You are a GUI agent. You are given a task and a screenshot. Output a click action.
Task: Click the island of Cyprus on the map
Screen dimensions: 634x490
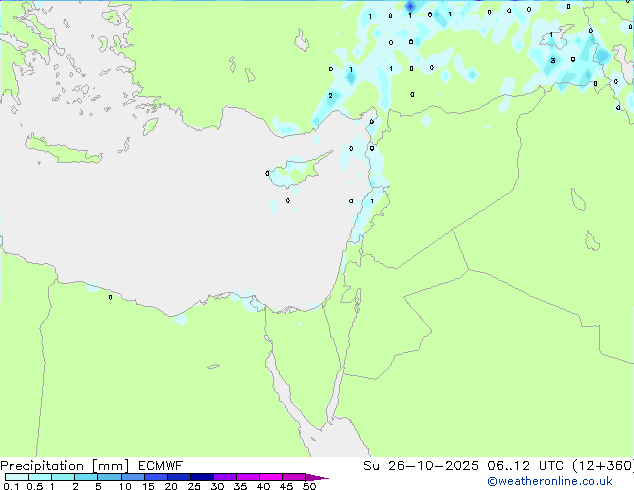click(299, 171)
